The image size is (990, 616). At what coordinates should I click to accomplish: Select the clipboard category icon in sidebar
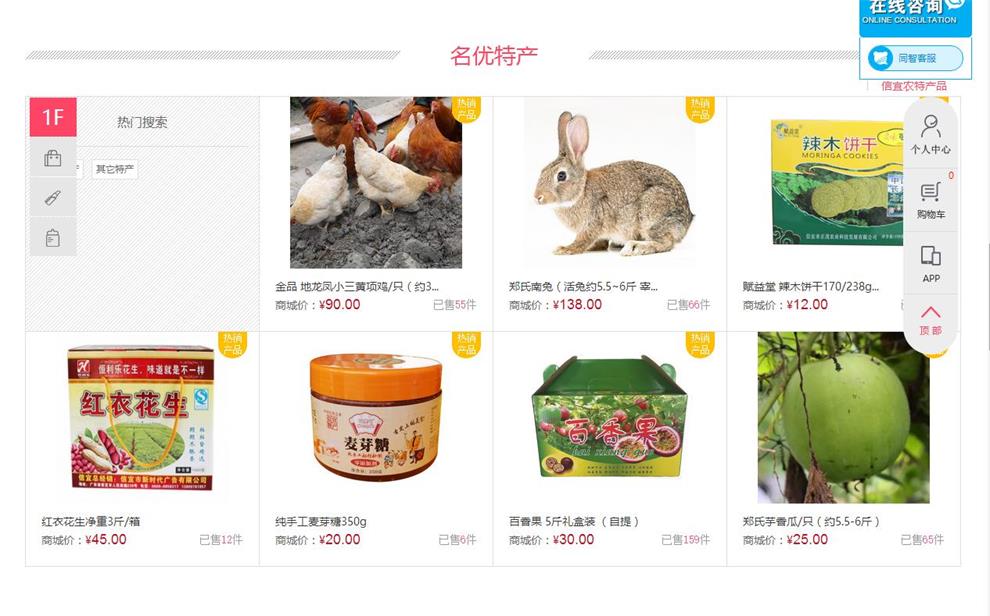[x=53, y=237]
